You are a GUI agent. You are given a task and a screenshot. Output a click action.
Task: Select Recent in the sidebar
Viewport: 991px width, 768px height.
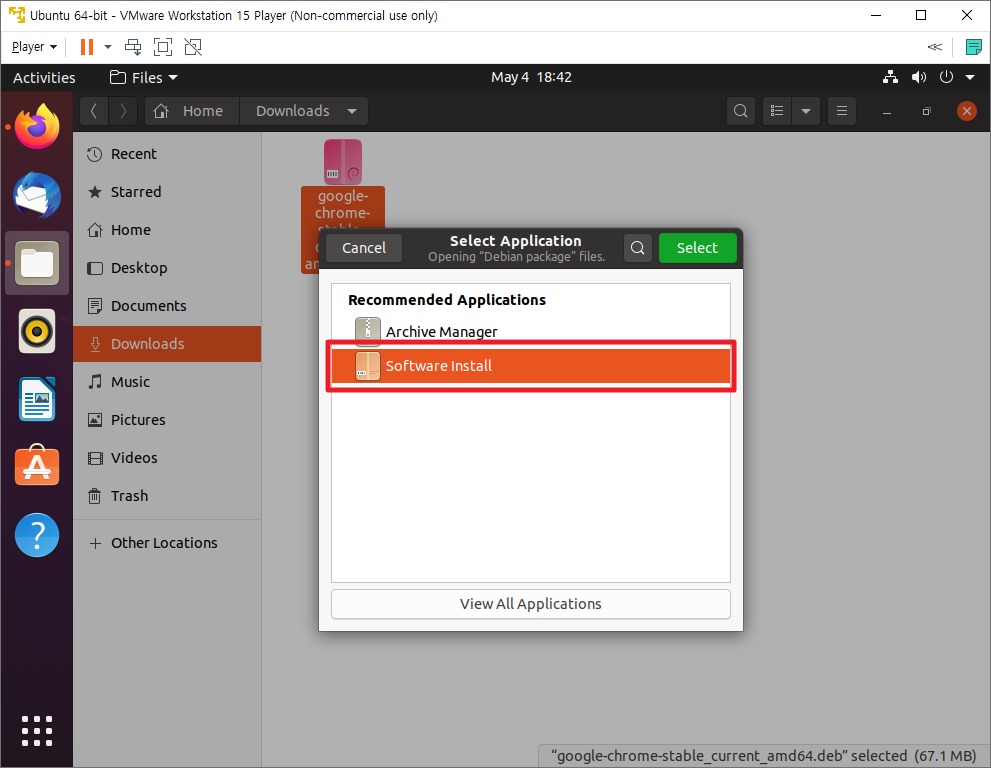pos(167,154)
